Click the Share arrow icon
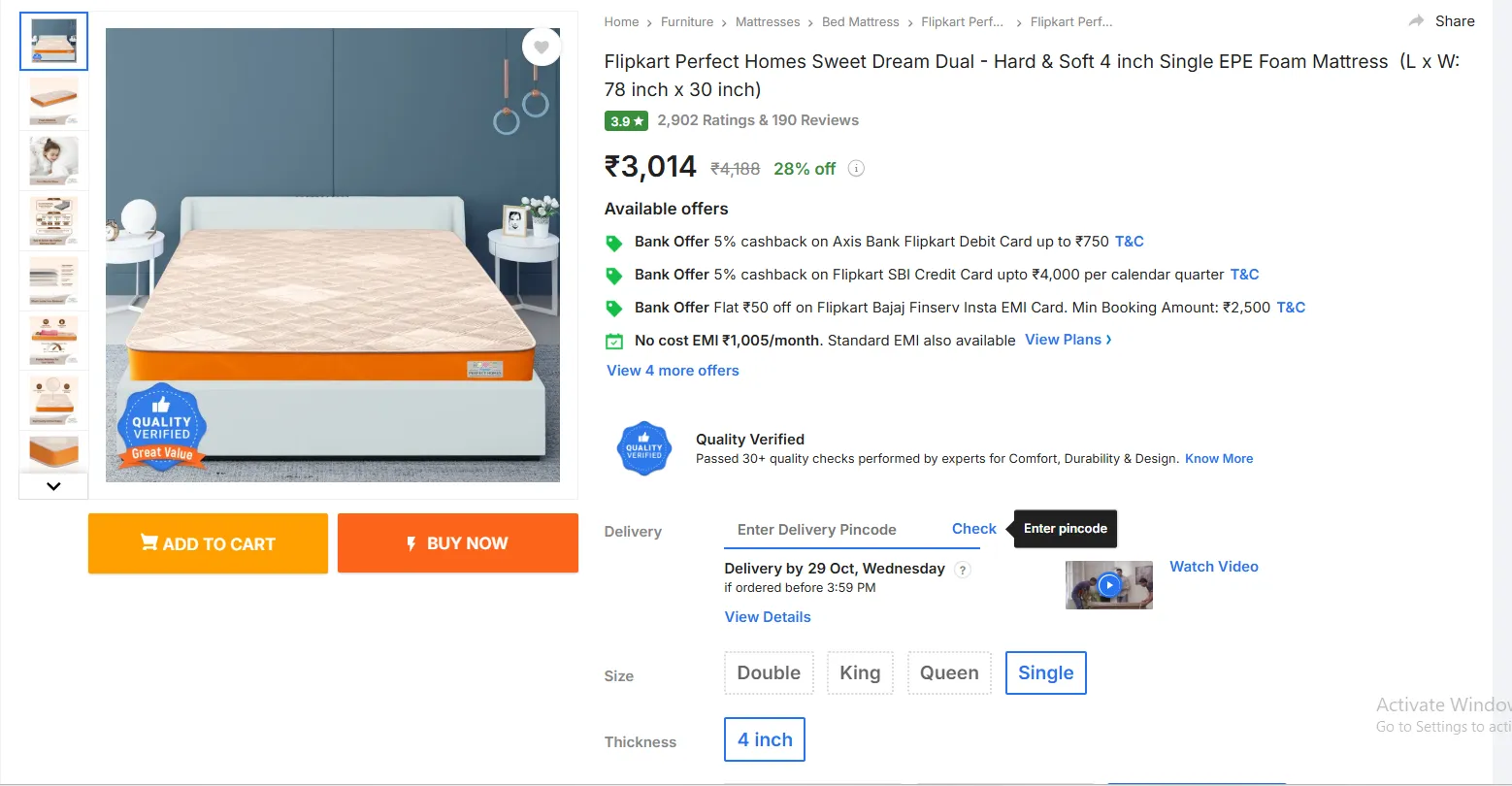Screen dimensions: 1512x786 [x=1417, y=21]
